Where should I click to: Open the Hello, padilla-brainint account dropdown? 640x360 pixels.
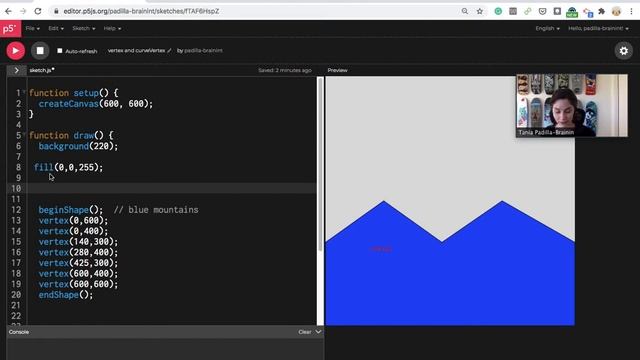pos(598,29)
